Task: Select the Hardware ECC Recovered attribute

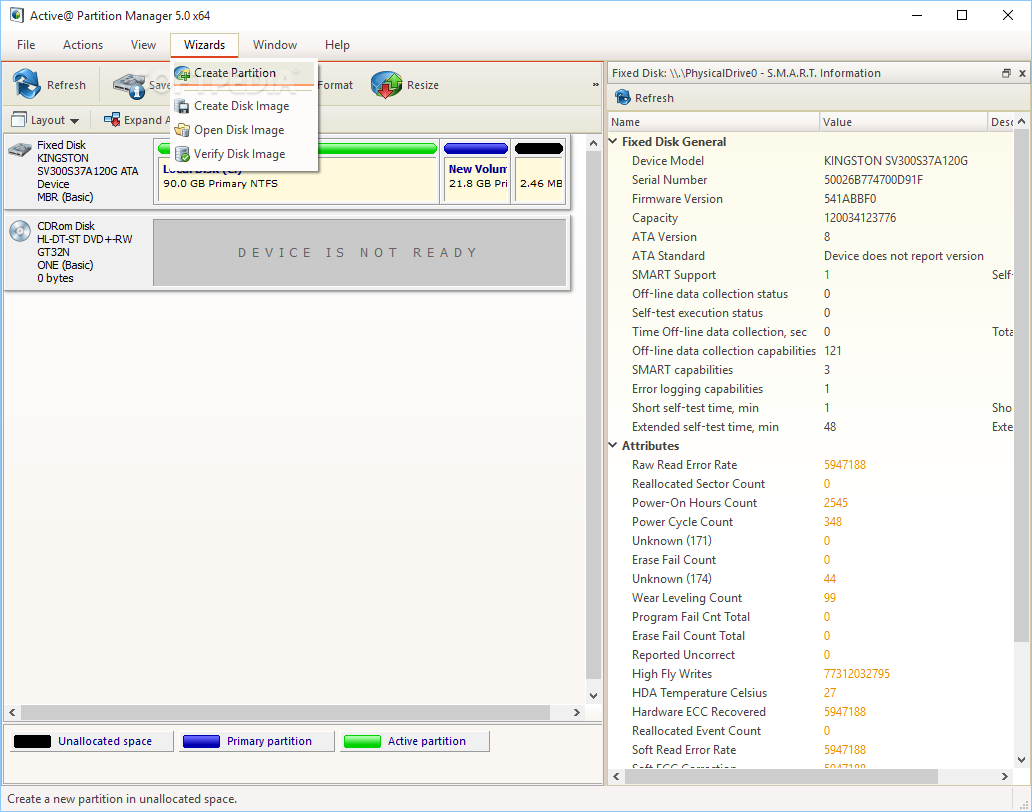Action: (x=811, y=712)
